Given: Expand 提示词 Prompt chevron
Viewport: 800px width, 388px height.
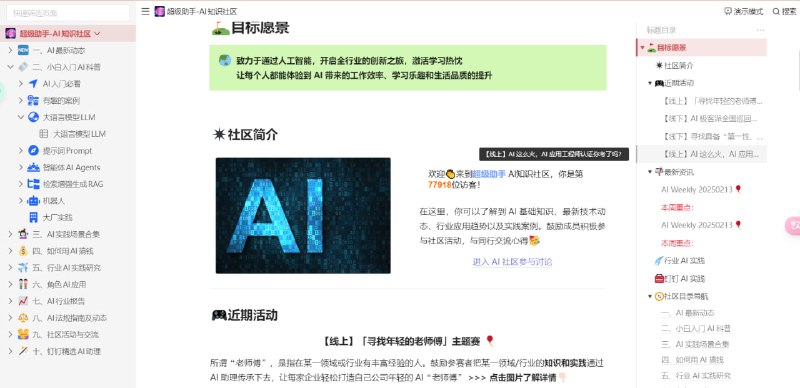Looking at the screenshot, I should (x=20, y=151).
